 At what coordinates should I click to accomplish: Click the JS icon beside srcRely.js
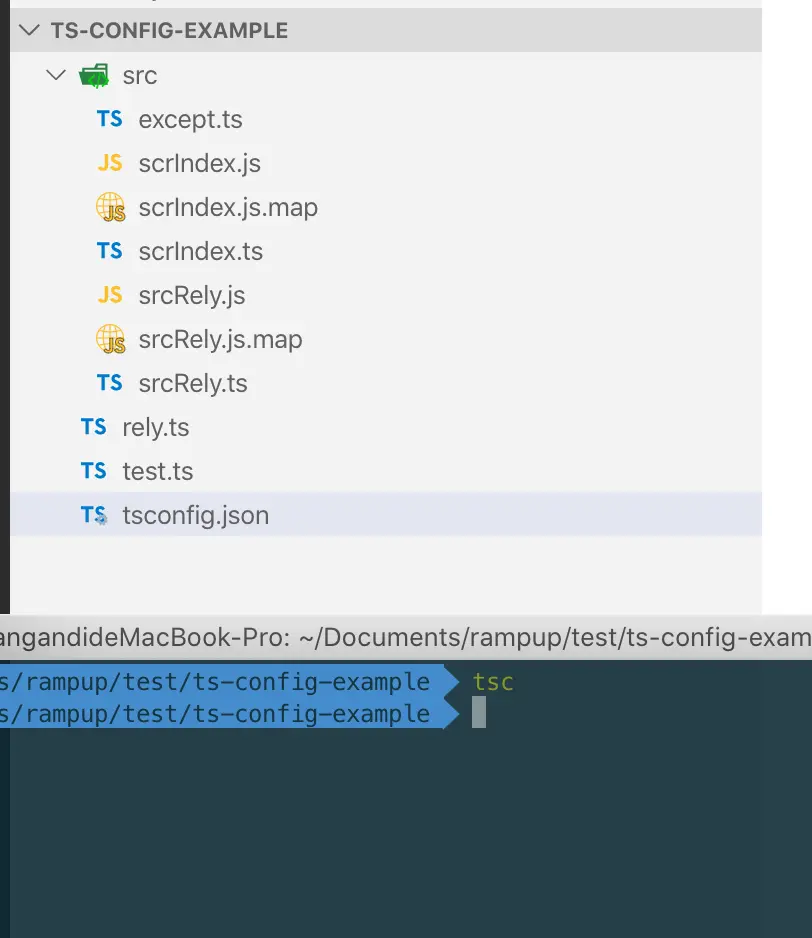[110, 295]
